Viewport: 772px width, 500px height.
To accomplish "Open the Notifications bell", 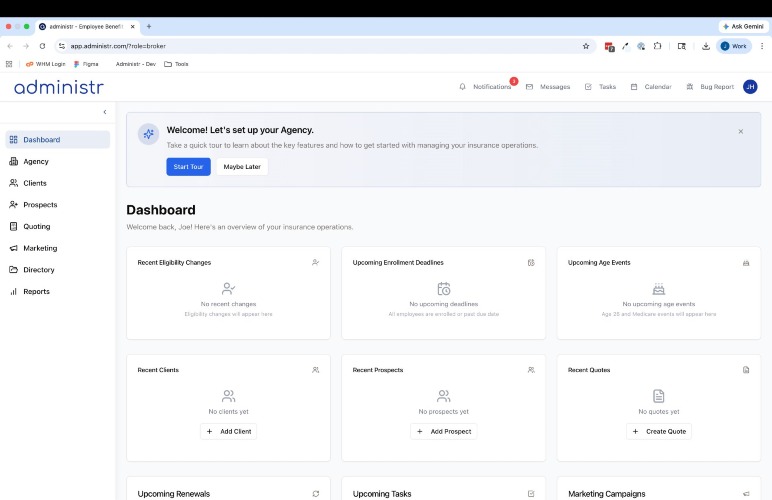I will (x=486, y=87).
